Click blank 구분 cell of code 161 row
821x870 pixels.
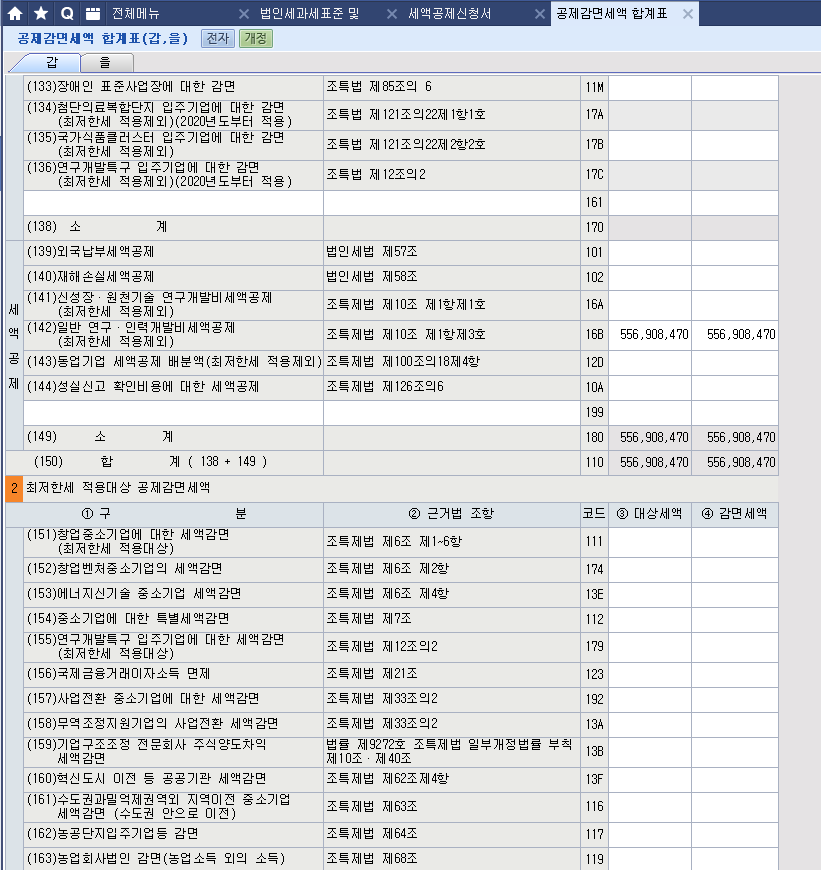click(174, 203)
